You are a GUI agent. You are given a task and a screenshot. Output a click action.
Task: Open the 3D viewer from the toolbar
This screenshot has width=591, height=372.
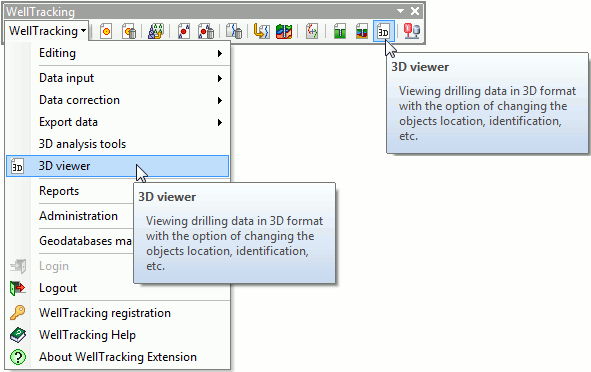click(384, 31)
